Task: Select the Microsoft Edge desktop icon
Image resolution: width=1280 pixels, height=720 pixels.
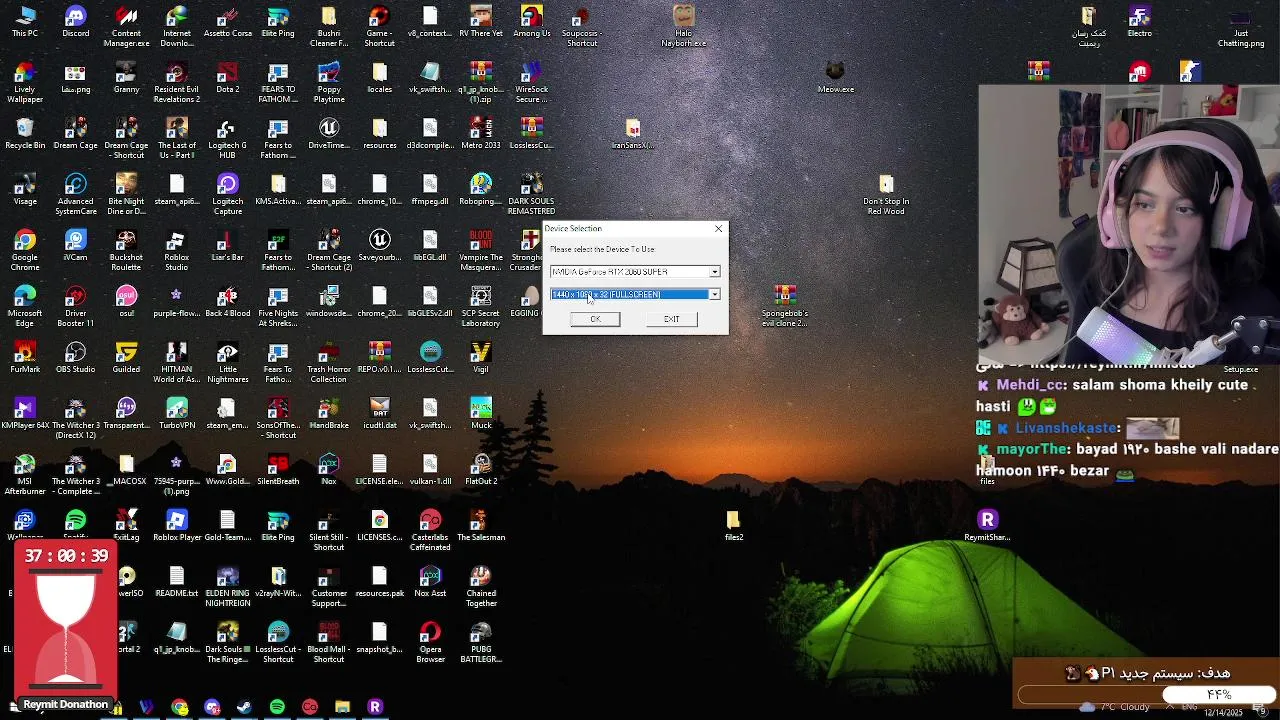Action: point(25,306)
